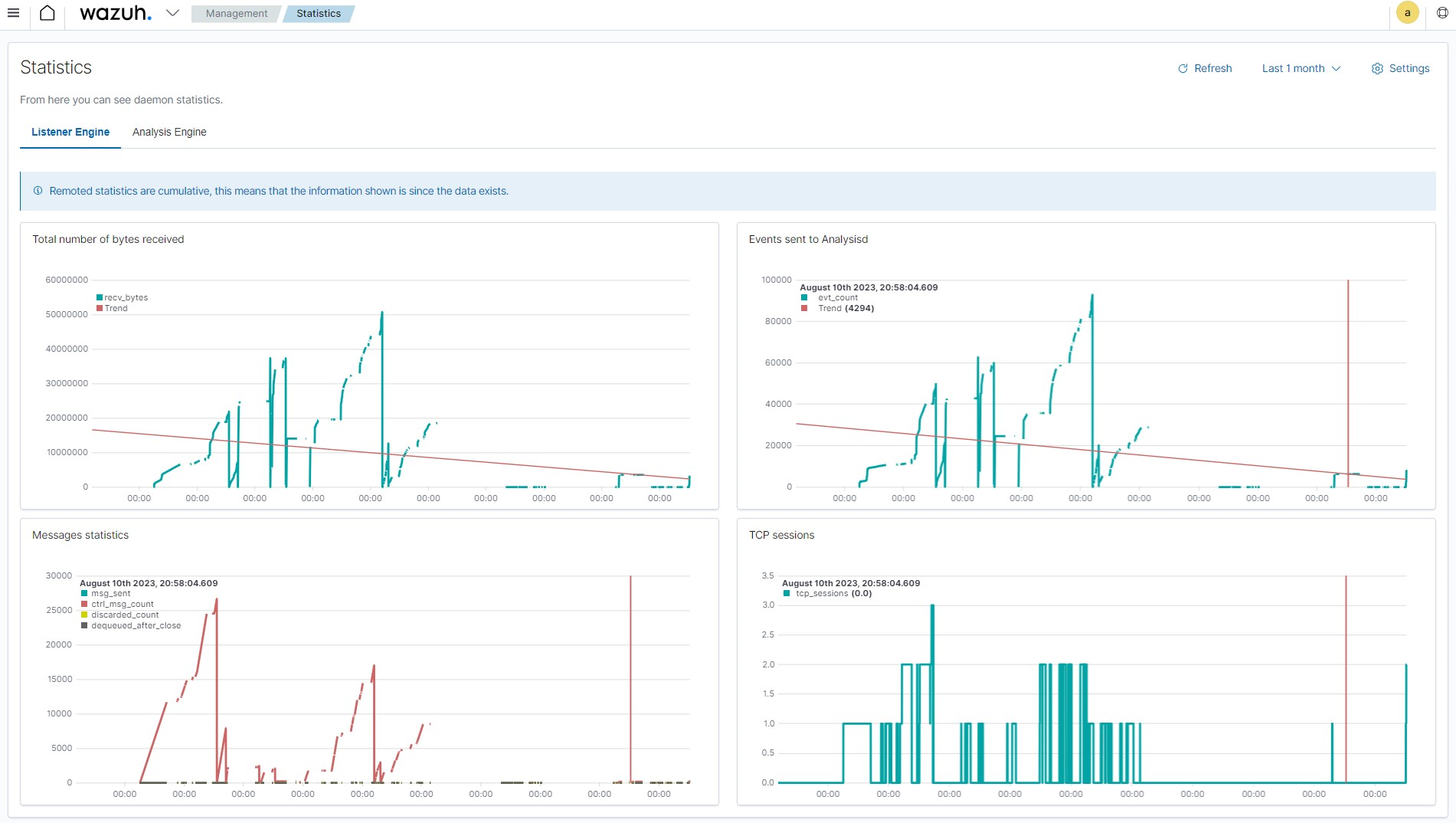Click the dequeued_after_close gray color swatch
The width and height of the screenshot is (1456, 823).
84,625
